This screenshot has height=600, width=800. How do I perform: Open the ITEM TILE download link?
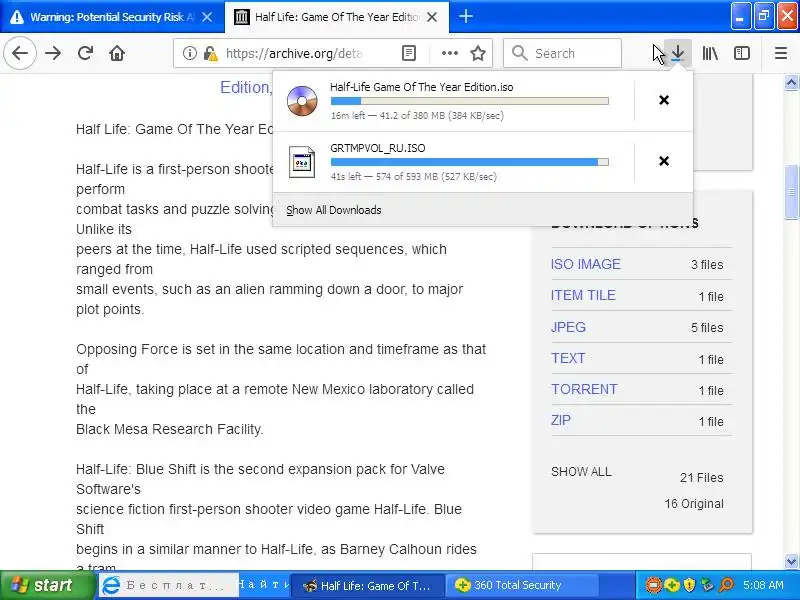click(x=583, y=295)
